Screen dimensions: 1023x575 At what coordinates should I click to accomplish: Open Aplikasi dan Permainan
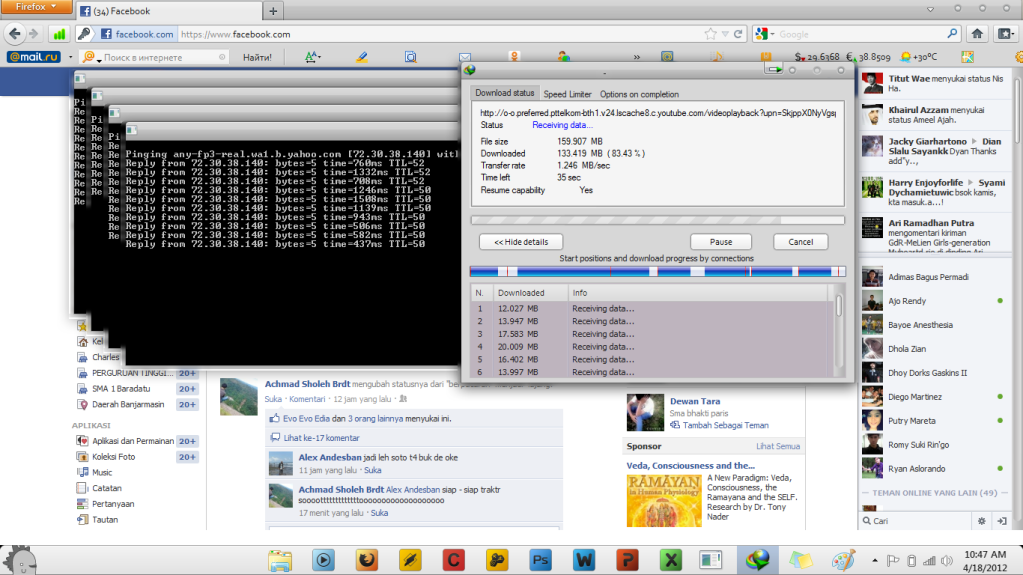coord(132,441)
